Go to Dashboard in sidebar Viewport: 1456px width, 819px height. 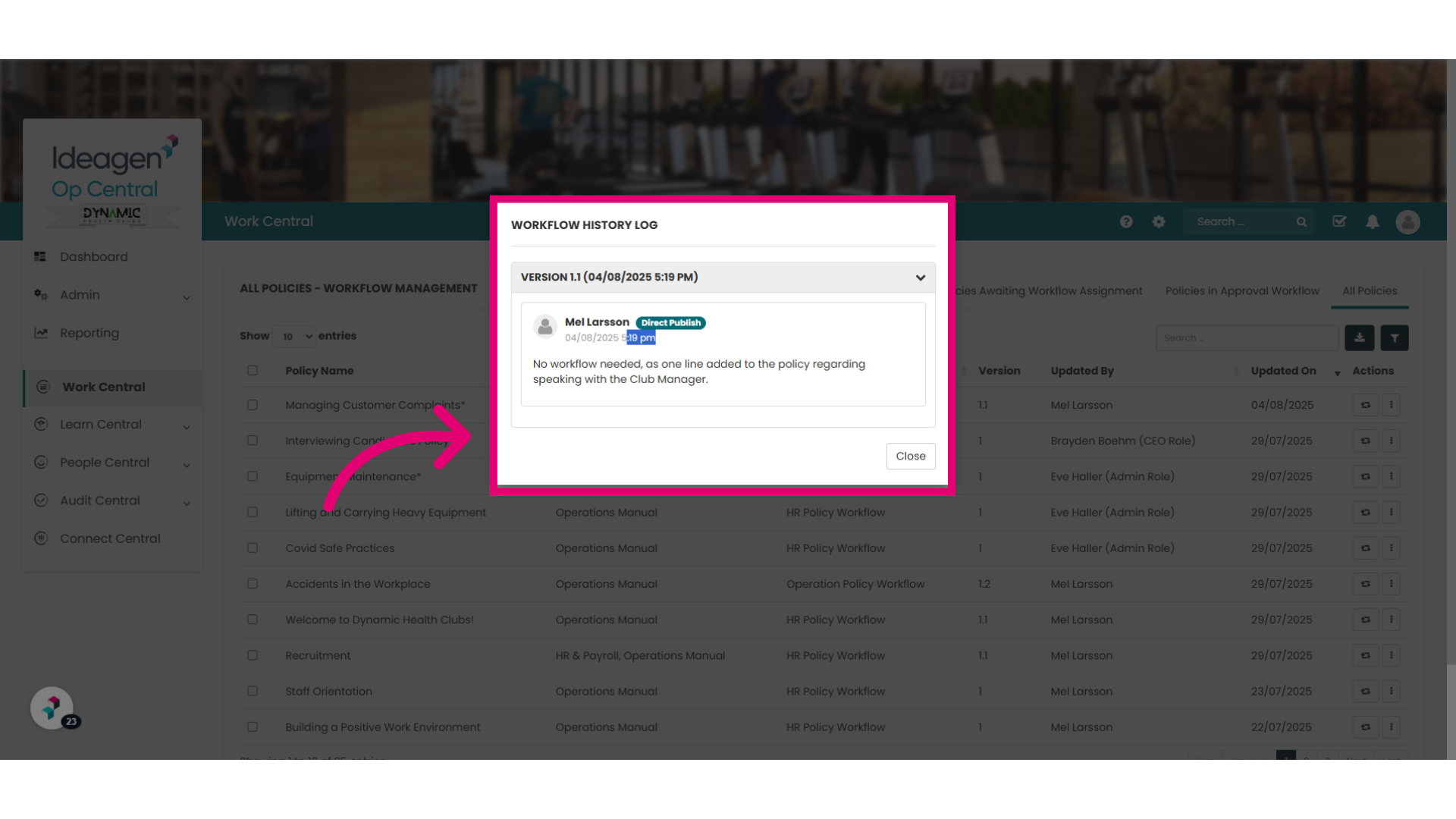pos(94,257)
